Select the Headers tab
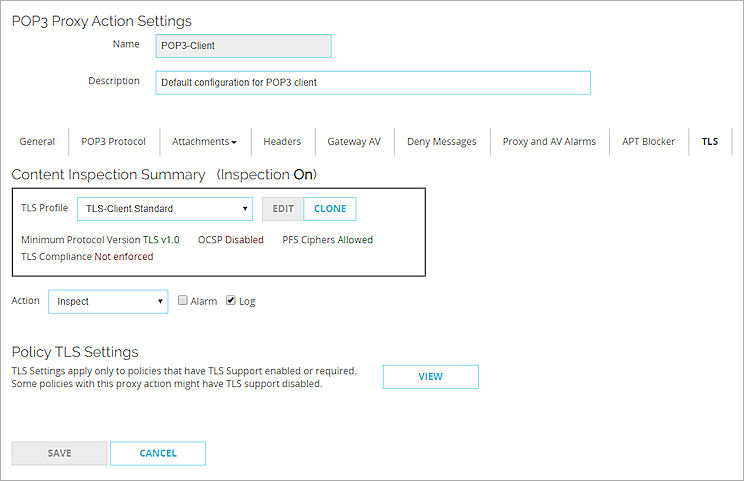 [282, 142]
